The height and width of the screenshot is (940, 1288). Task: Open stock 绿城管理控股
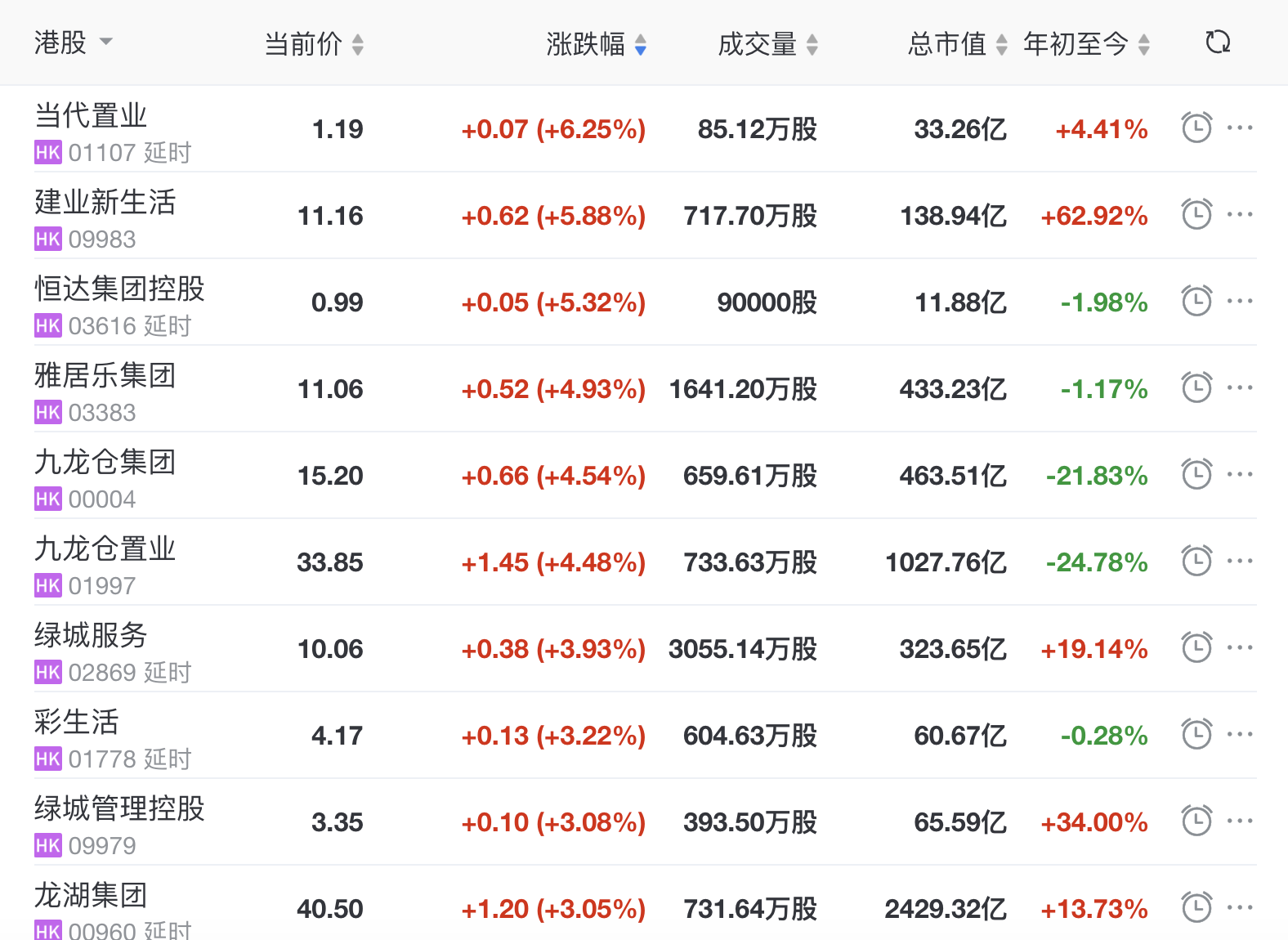pyautogui.click(x=119, y=808)
